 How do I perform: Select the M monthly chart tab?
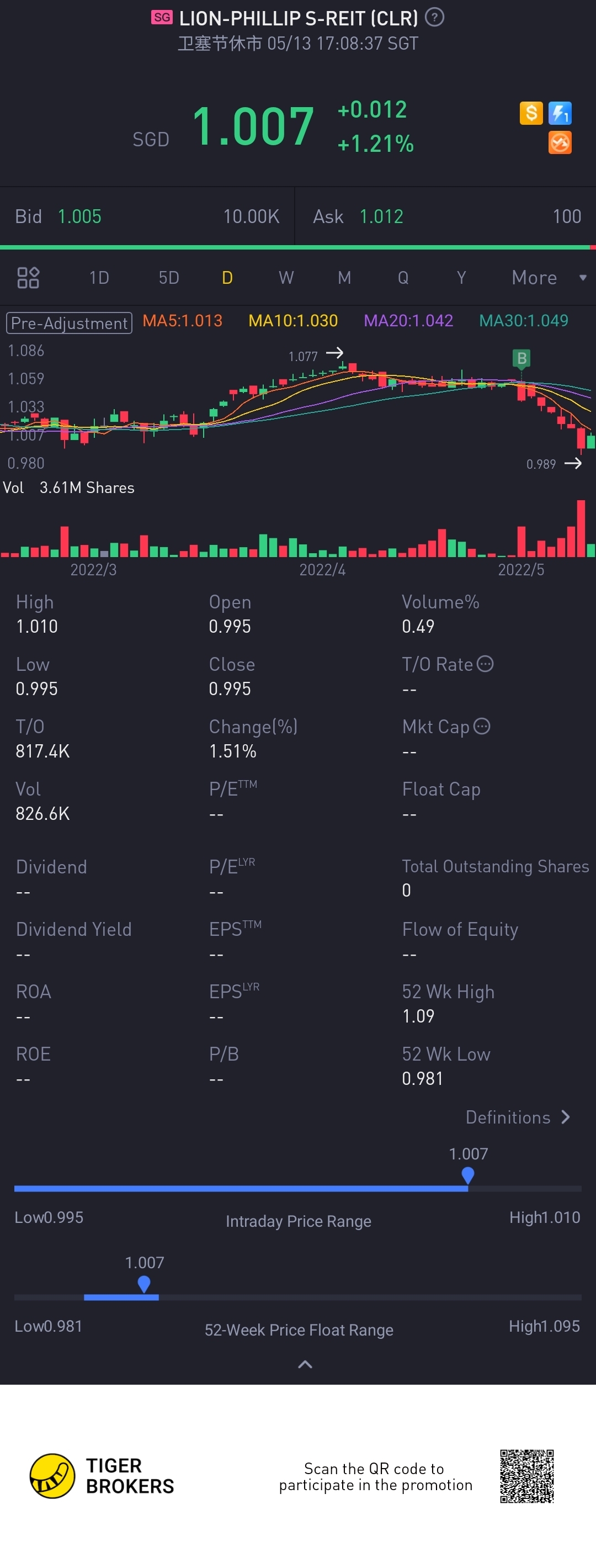pos(344,278)
